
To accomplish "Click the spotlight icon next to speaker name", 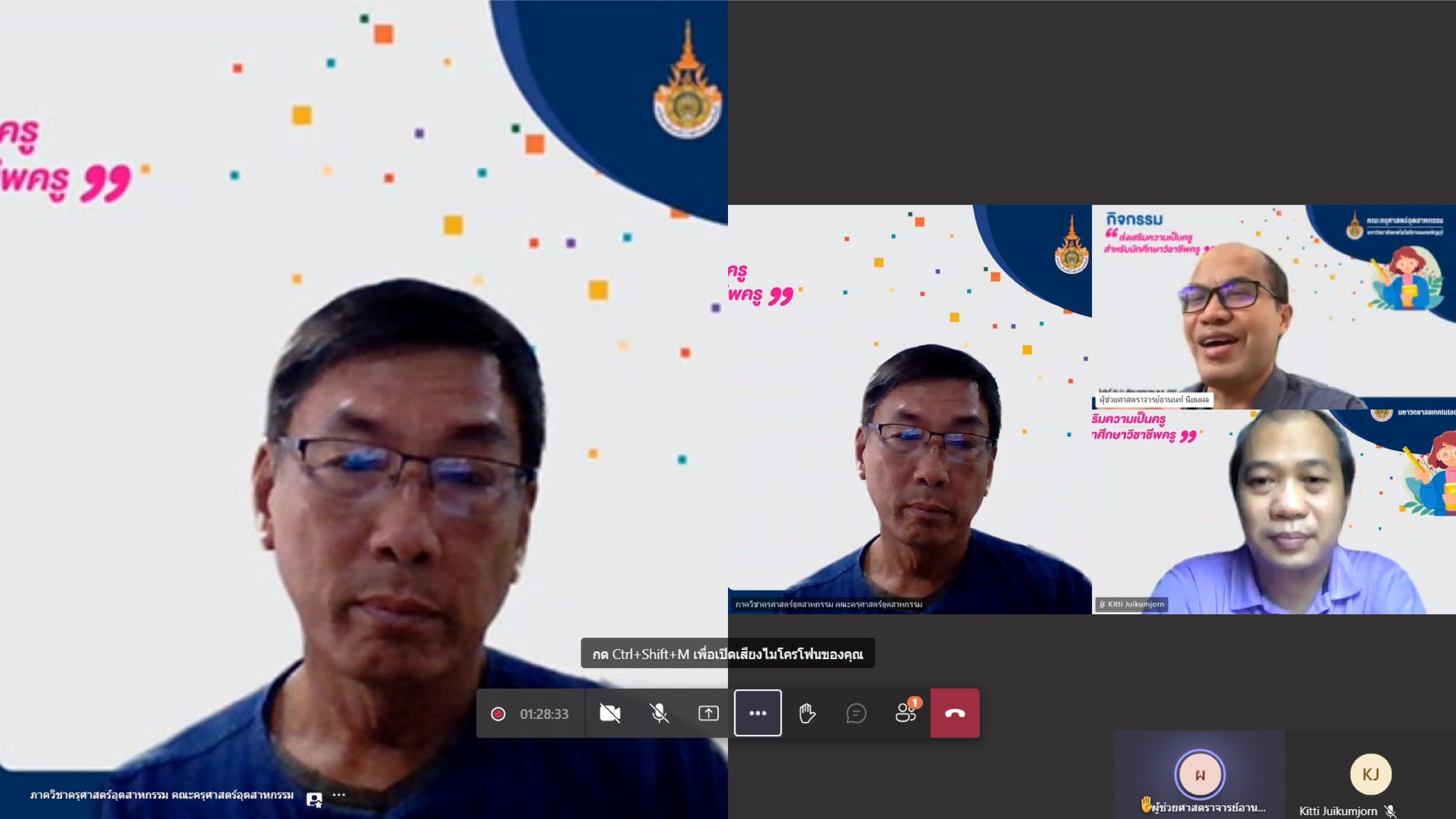I will pyautogui.click(x=314, y=799).
